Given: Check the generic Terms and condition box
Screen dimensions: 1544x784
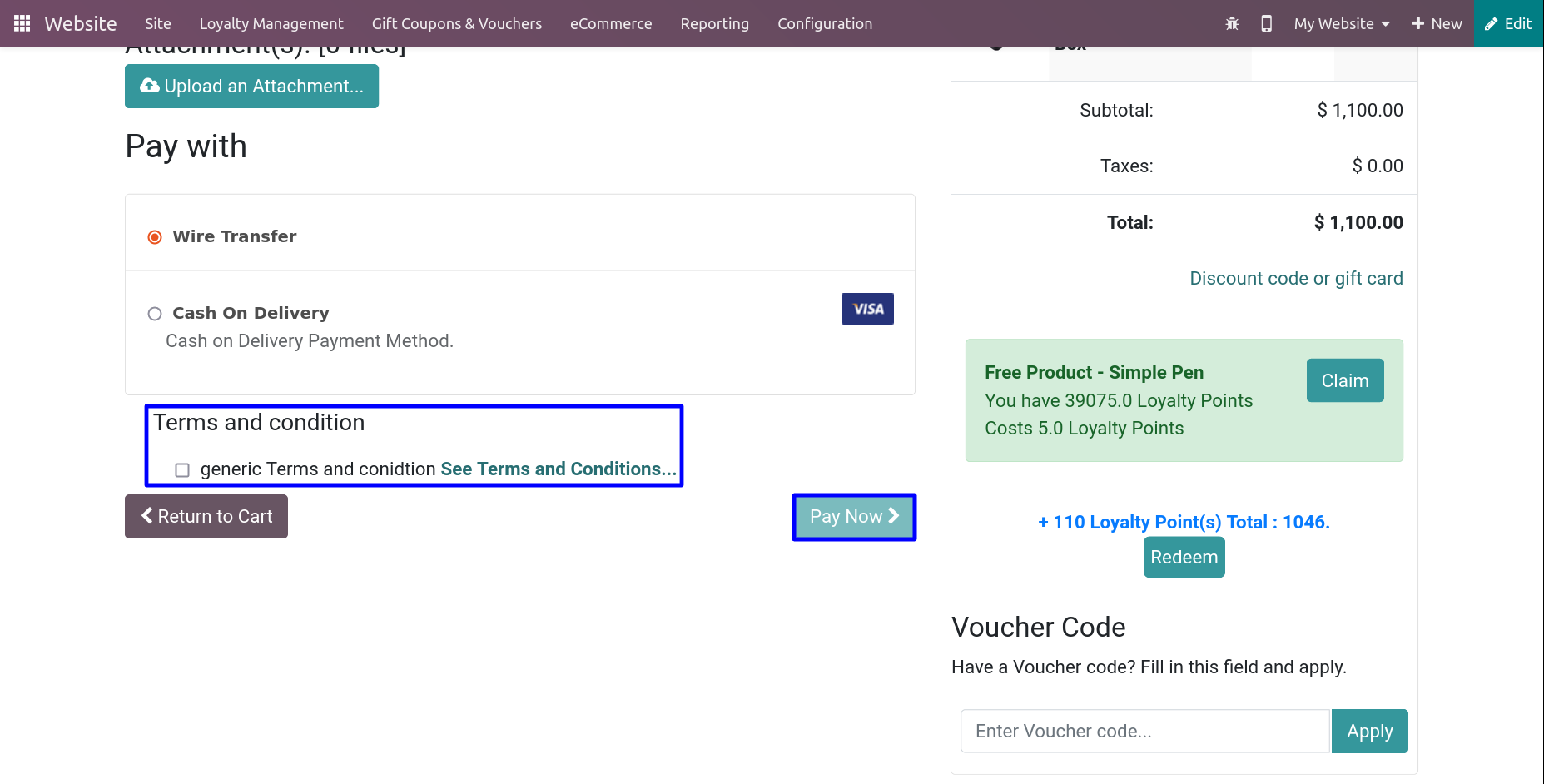Looking at the screenshot, I should (x=182, y=470).
